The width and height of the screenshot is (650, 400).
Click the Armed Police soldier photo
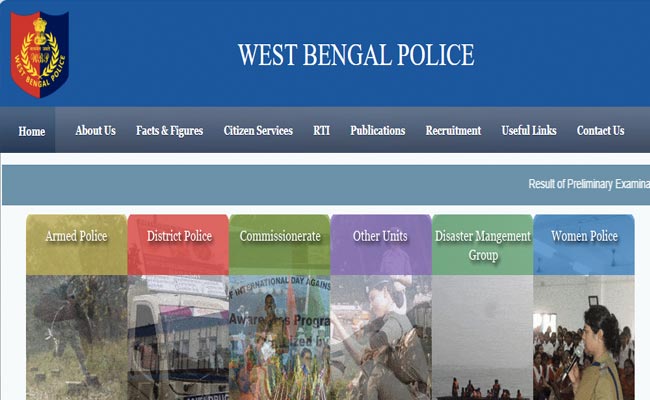[77, 337]
